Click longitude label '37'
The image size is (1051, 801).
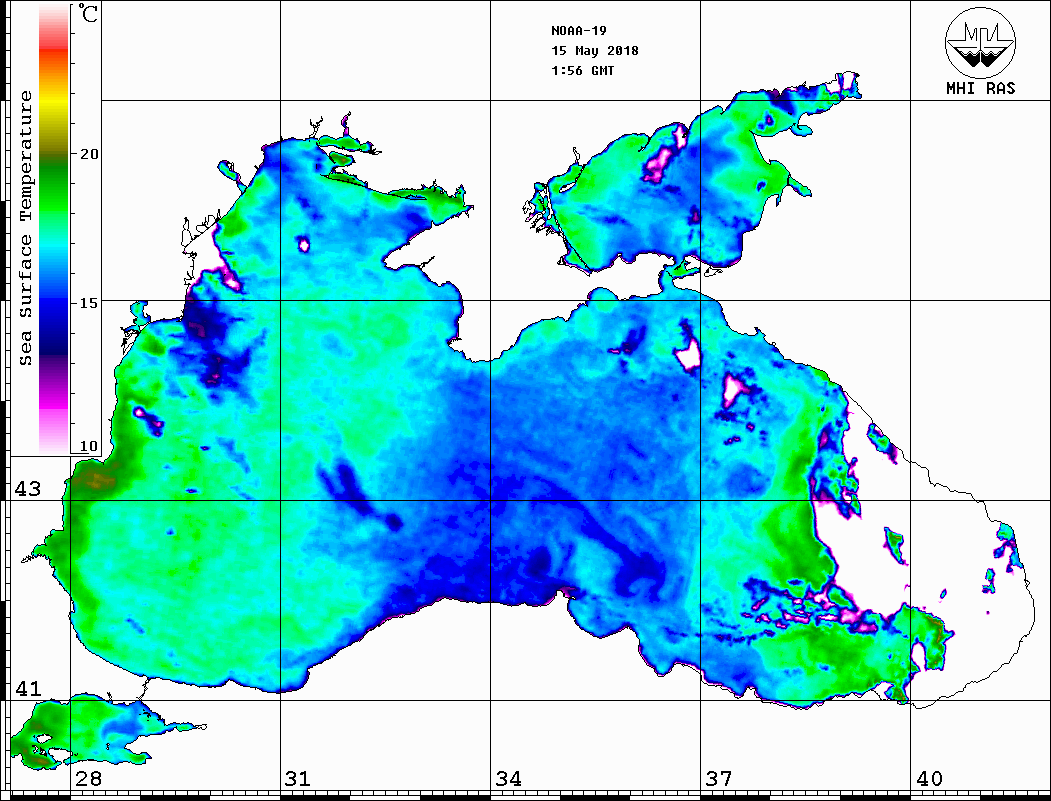pos(719,779)
